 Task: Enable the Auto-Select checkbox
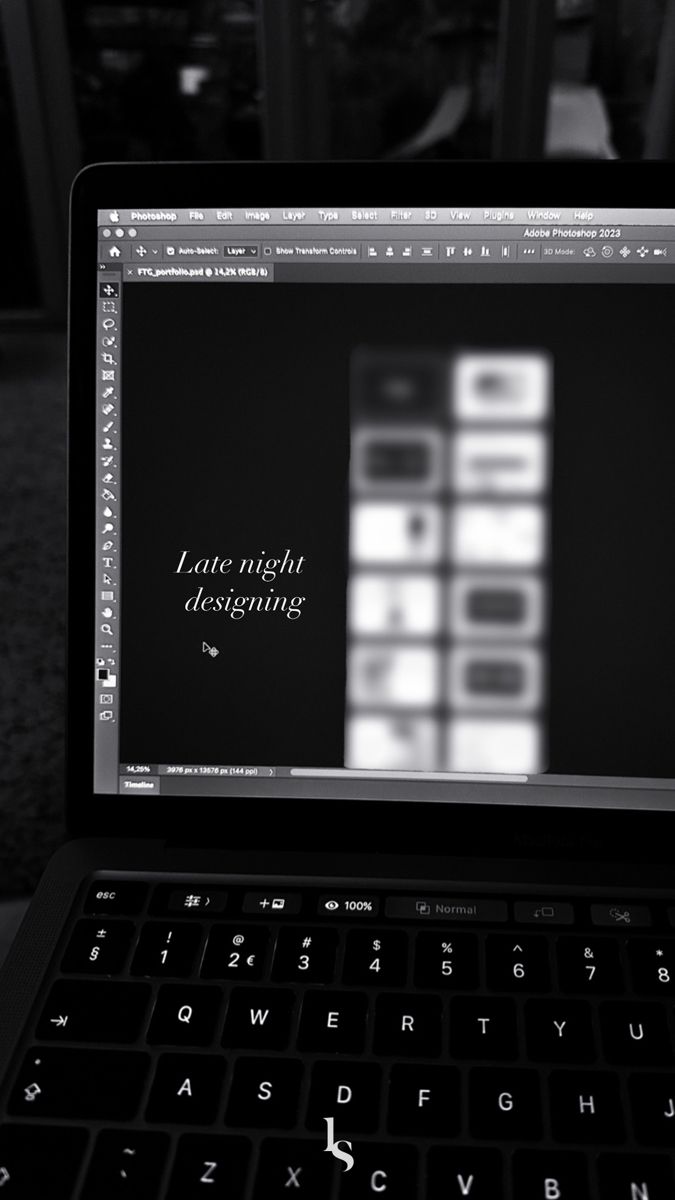pyautogui.click(x=171, y=252)
